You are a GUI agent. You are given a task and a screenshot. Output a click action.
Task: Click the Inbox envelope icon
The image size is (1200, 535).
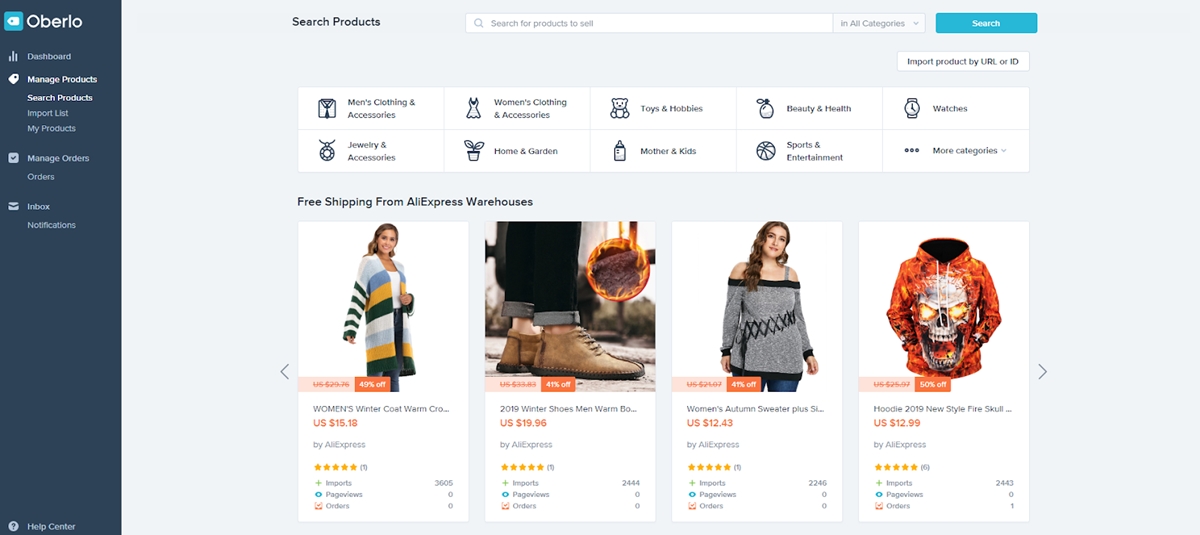coord(14,207)
